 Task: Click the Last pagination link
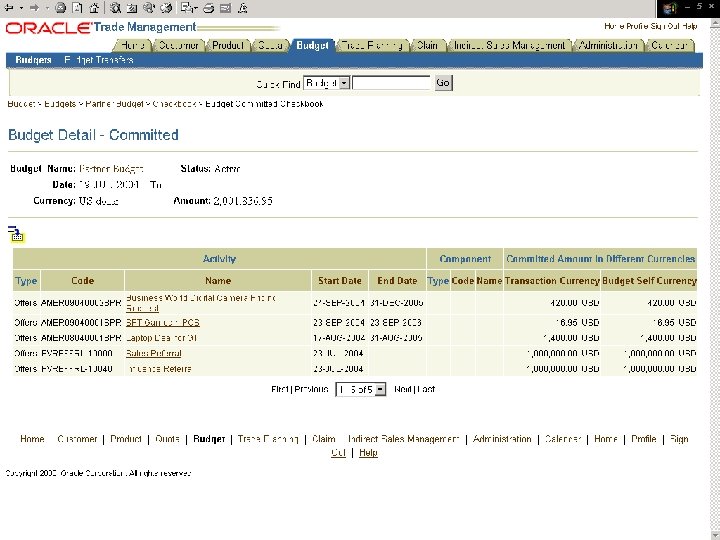pyautogui.click(x=426, y=389)
